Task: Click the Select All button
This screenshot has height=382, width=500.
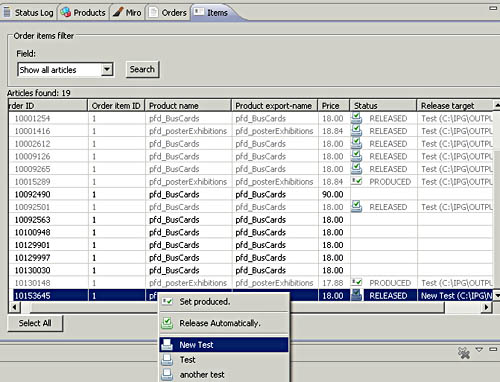Action: coord(35,323)
